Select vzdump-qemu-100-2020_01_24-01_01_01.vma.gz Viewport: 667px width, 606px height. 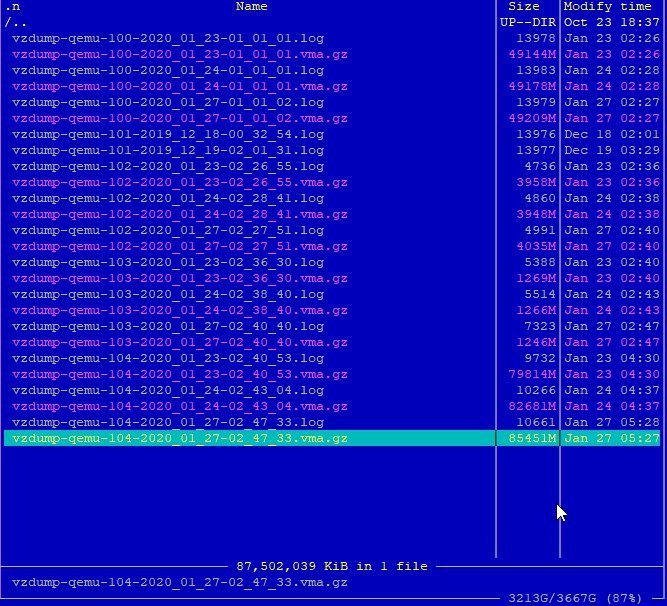pos(180,86)
